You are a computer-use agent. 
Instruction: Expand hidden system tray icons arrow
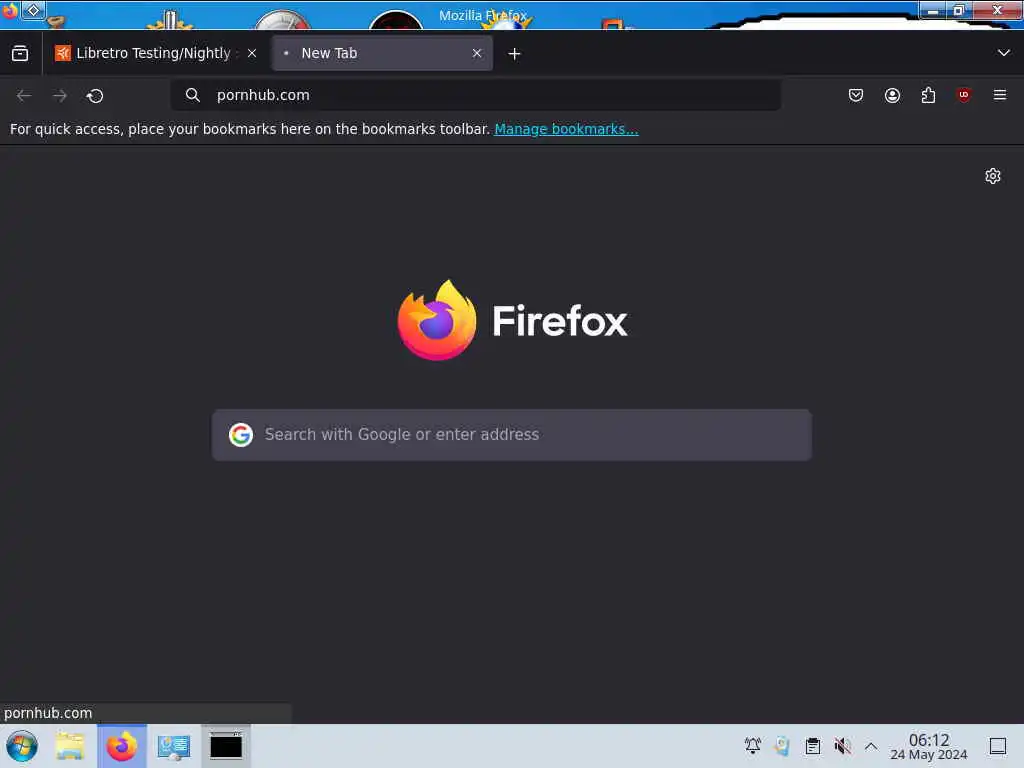coord(871,746)
